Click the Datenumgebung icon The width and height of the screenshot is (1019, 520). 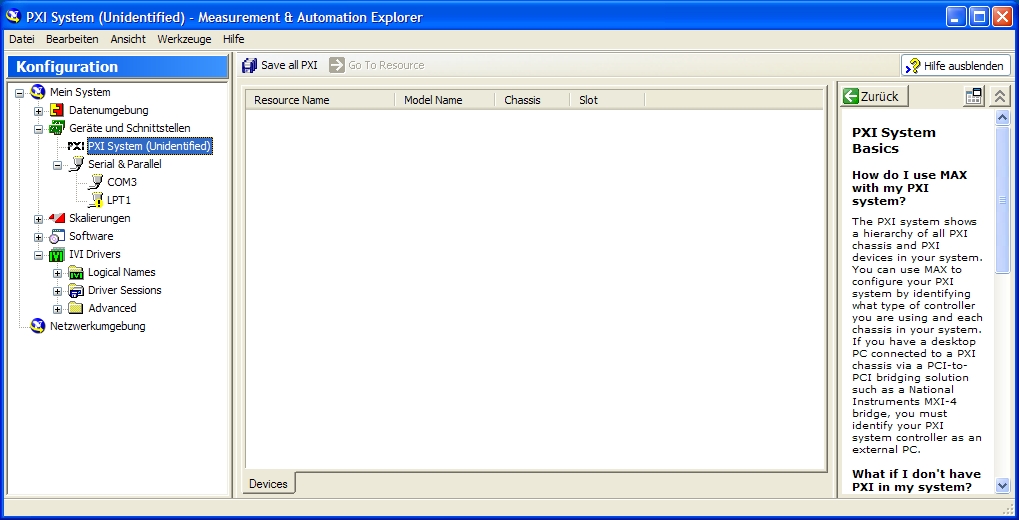pos(57,110)
